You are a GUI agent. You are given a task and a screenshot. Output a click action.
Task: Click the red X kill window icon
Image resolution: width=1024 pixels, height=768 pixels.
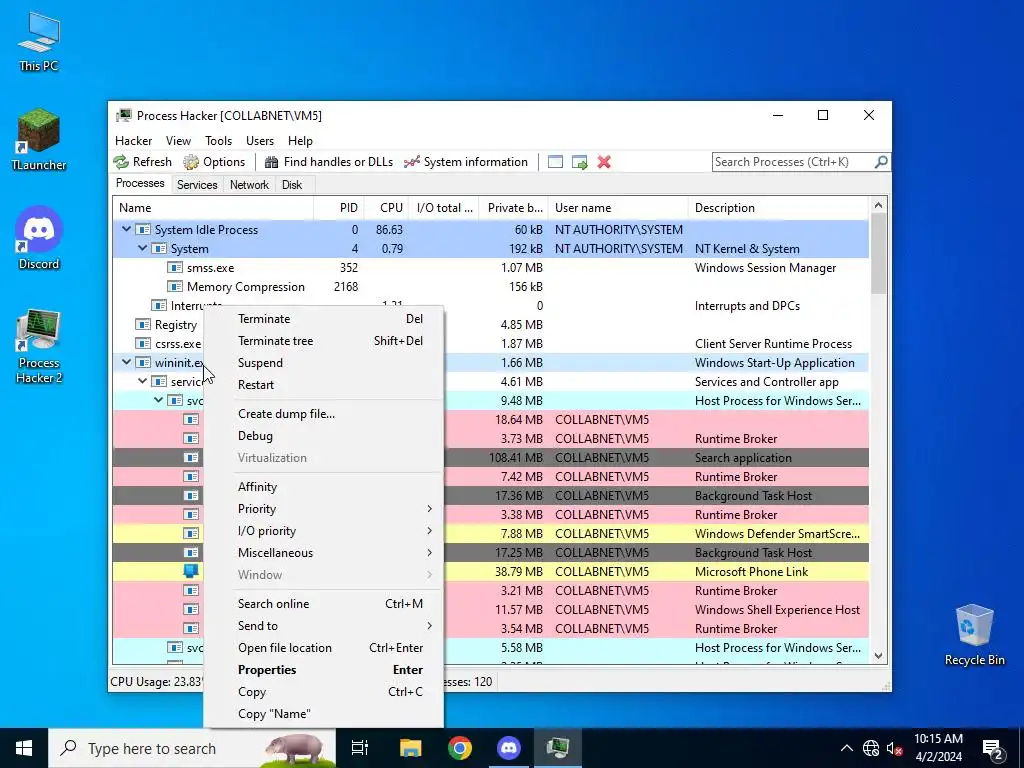click(604, 162)
